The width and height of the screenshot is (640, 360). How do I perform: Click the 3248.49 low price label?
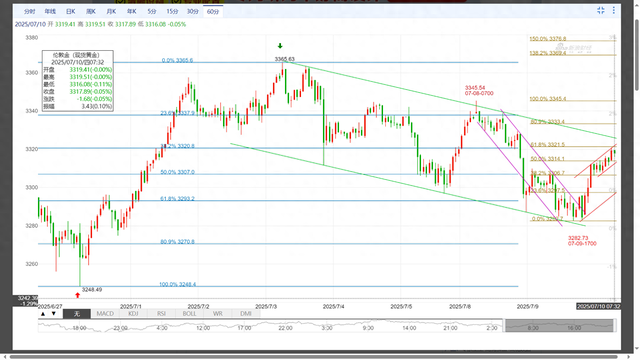coord(92,290)
